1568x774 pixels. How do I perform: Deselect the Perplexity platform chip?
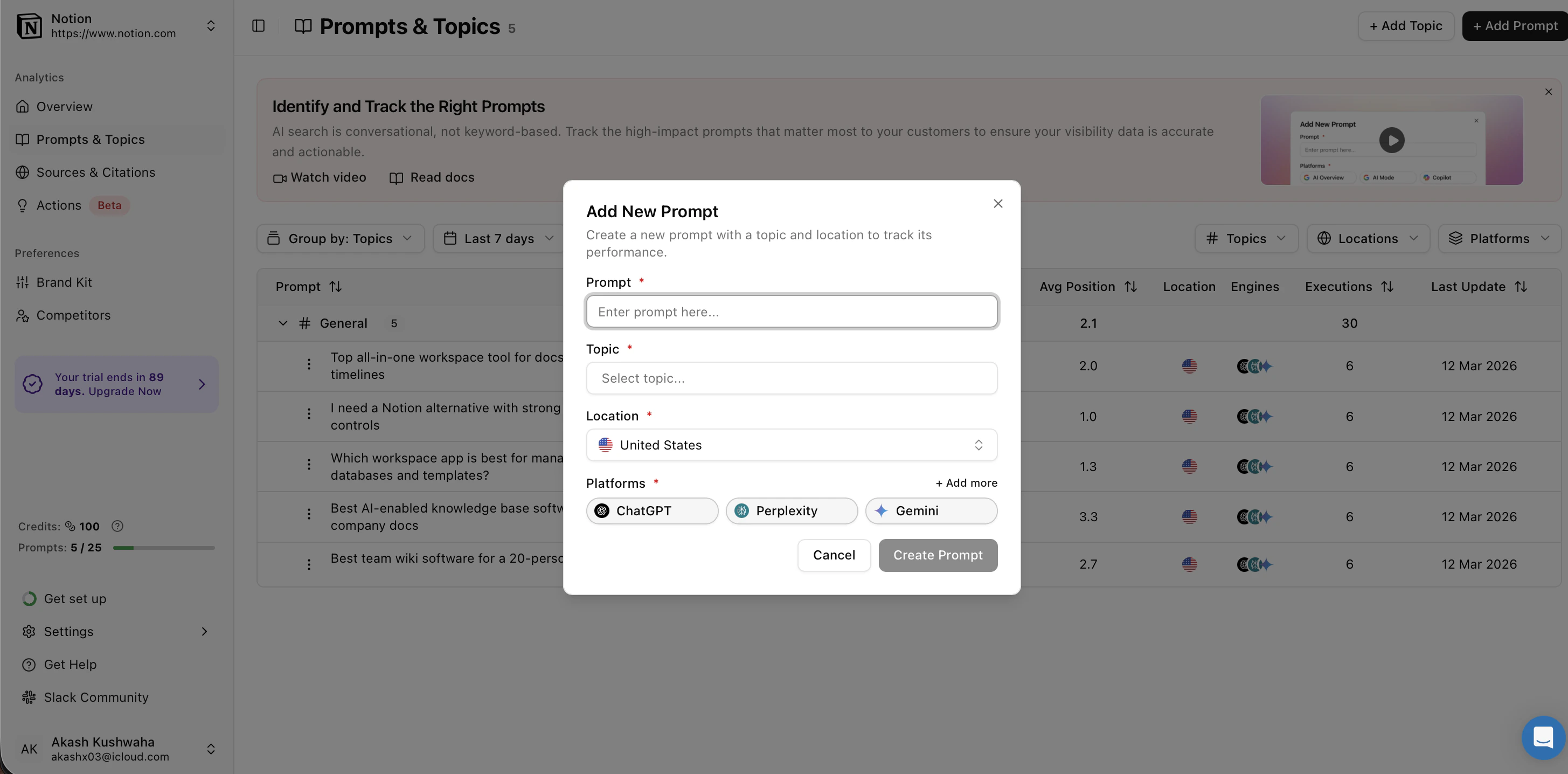792,511
